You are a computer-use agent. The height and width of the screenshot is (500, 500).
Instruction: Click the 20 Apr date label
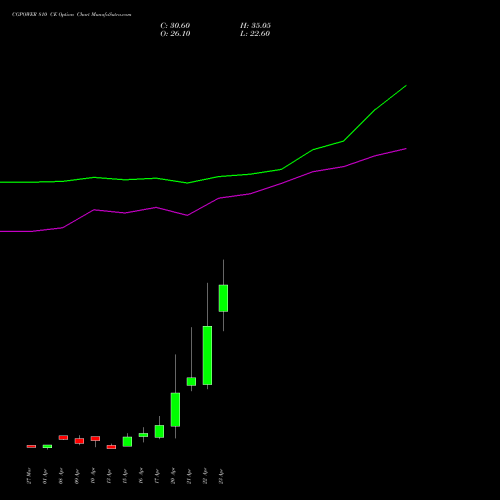tap(173, 476)
